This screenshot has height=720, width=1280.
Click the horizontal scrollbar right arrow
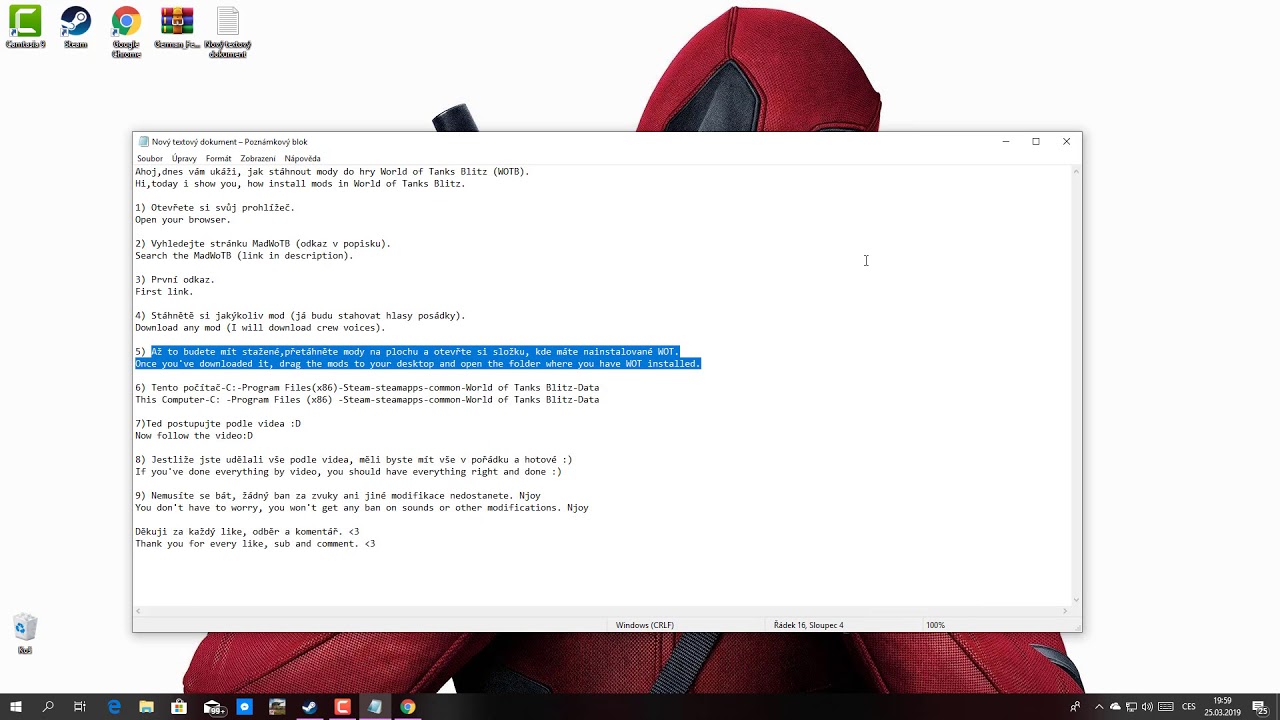[1064, 611]
